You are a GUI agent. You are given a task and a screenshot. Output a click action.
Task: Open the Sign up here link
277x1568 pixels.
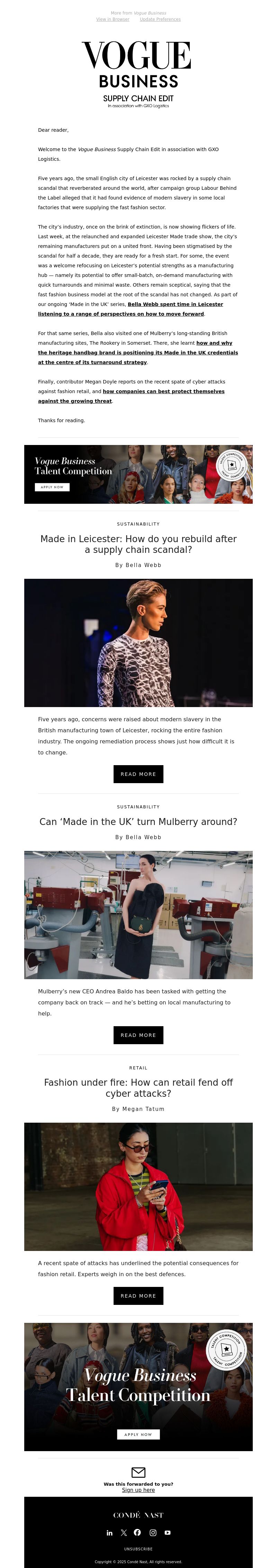[x=138, y=1490]
